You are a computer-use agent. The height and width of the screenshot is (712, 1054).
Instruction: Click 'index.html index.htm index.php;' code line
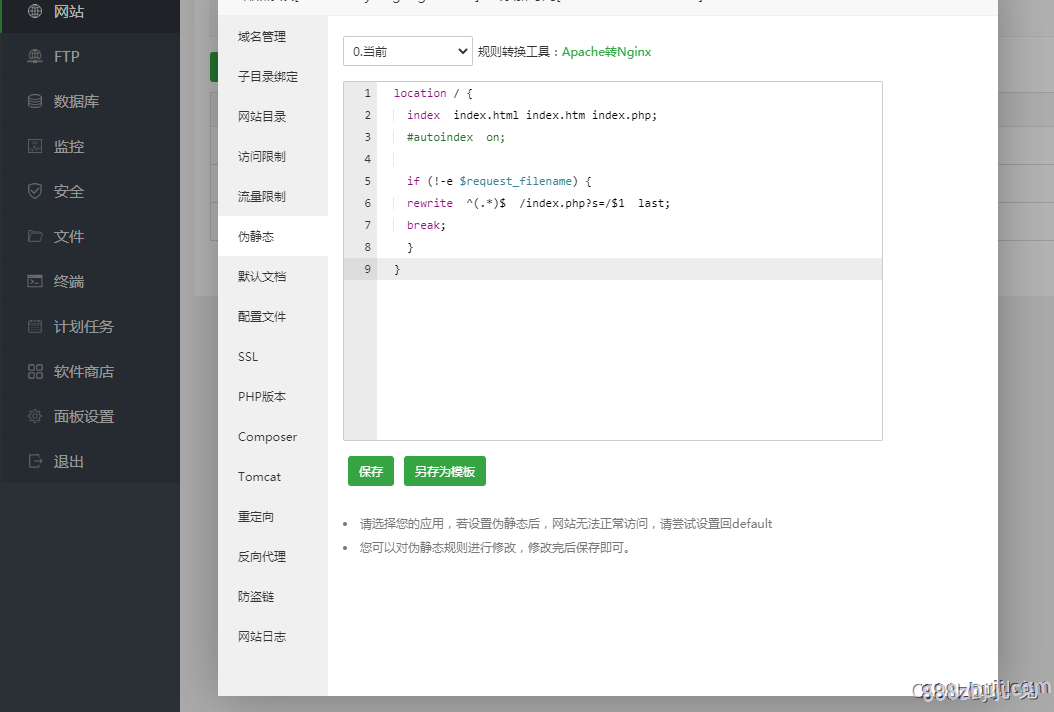click(x=555, y=116)
